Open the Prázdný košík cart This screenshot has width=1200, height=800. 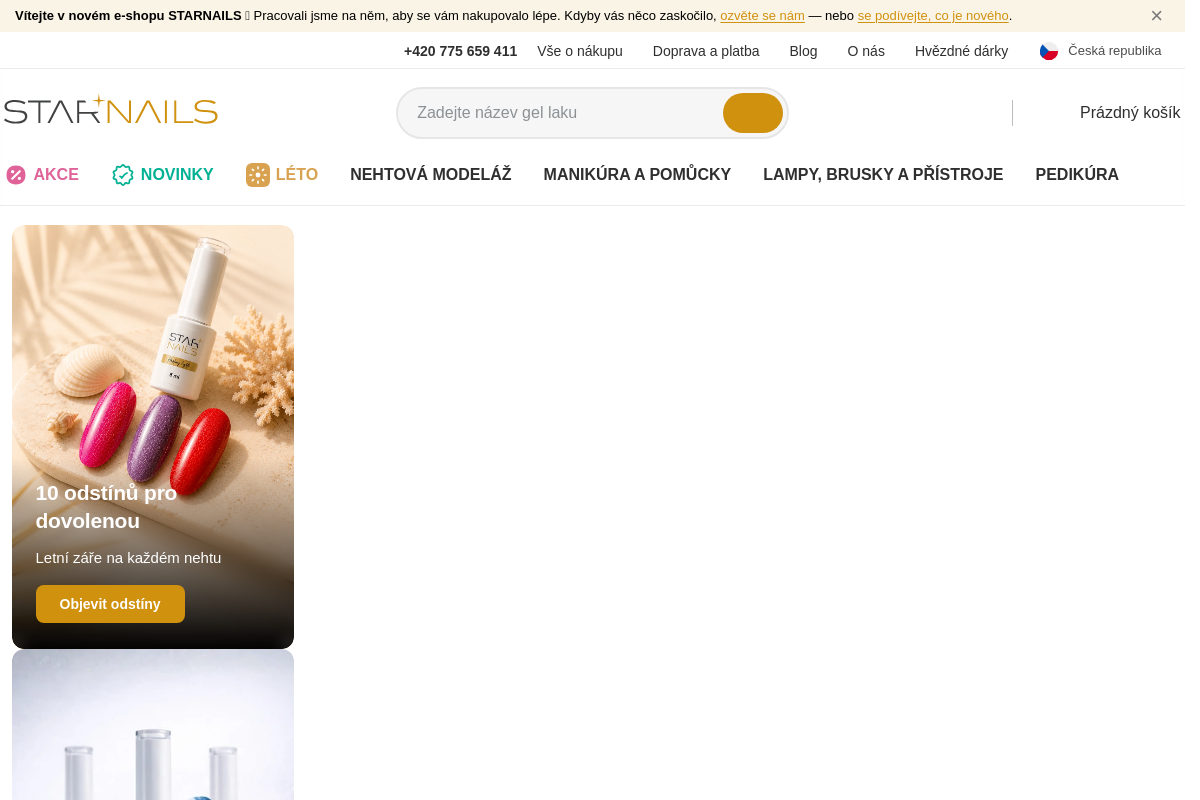pos(1130,113)
